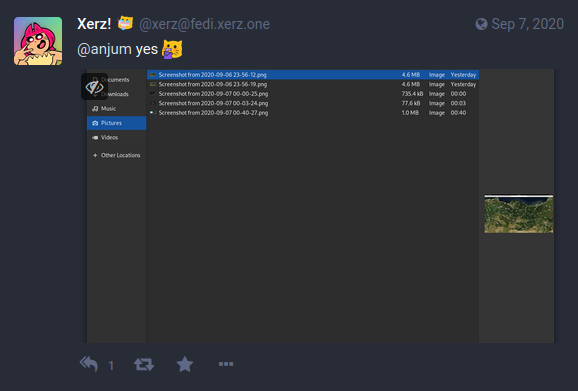Open Xerz! display name profile link

coord(94,24)
